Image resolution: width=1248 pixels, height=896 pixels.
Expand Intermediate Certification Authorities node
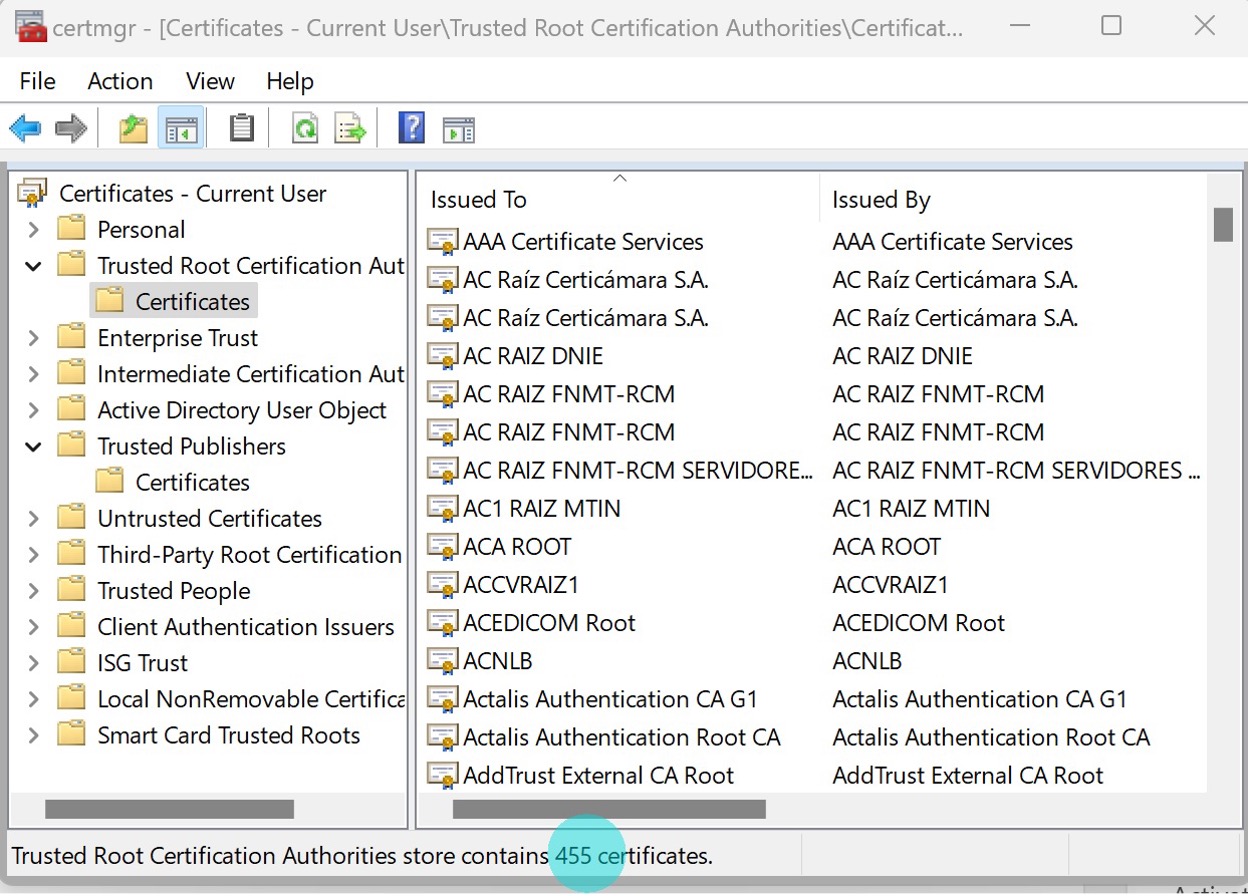34,374
